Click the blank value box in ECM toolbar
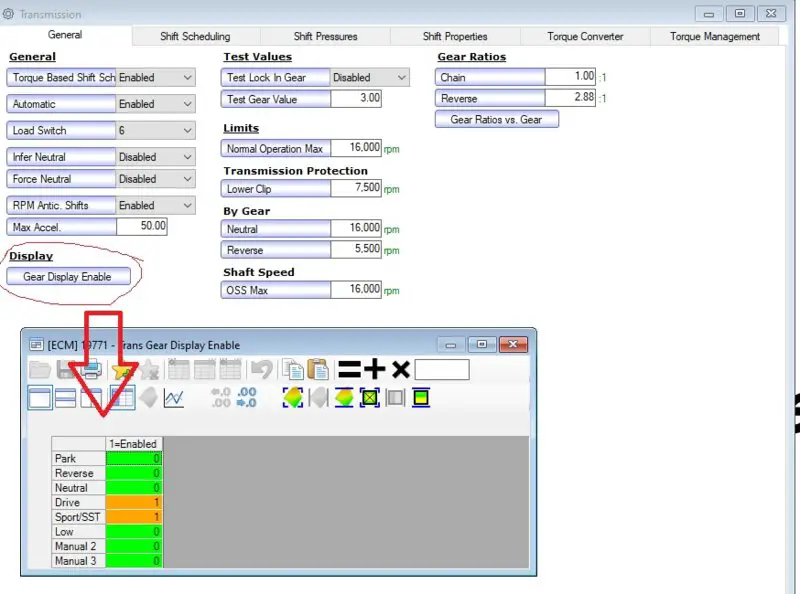 pos(442,369)
